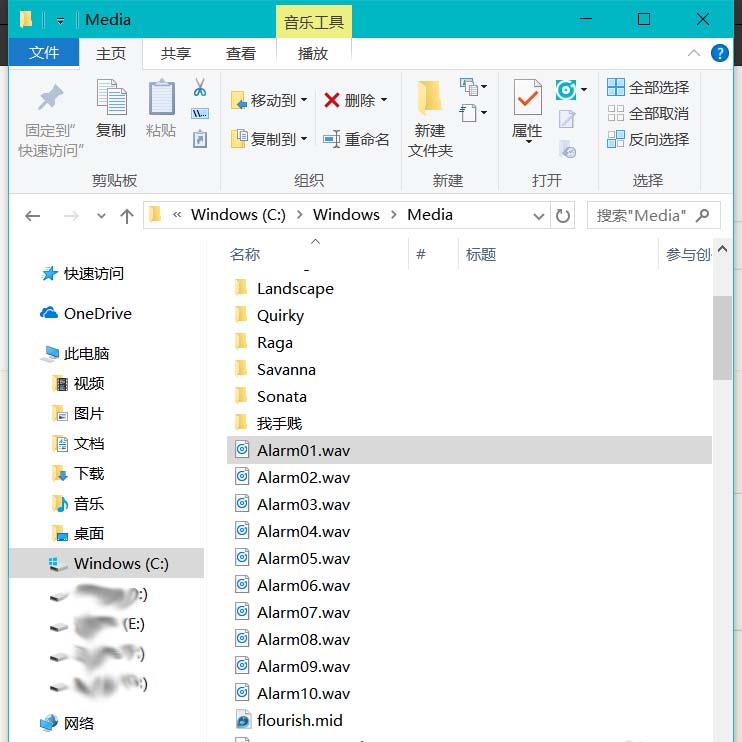This screenshot has height=742, width=742.
Task: Go up one folder level arrow
Action: [126, 216]
